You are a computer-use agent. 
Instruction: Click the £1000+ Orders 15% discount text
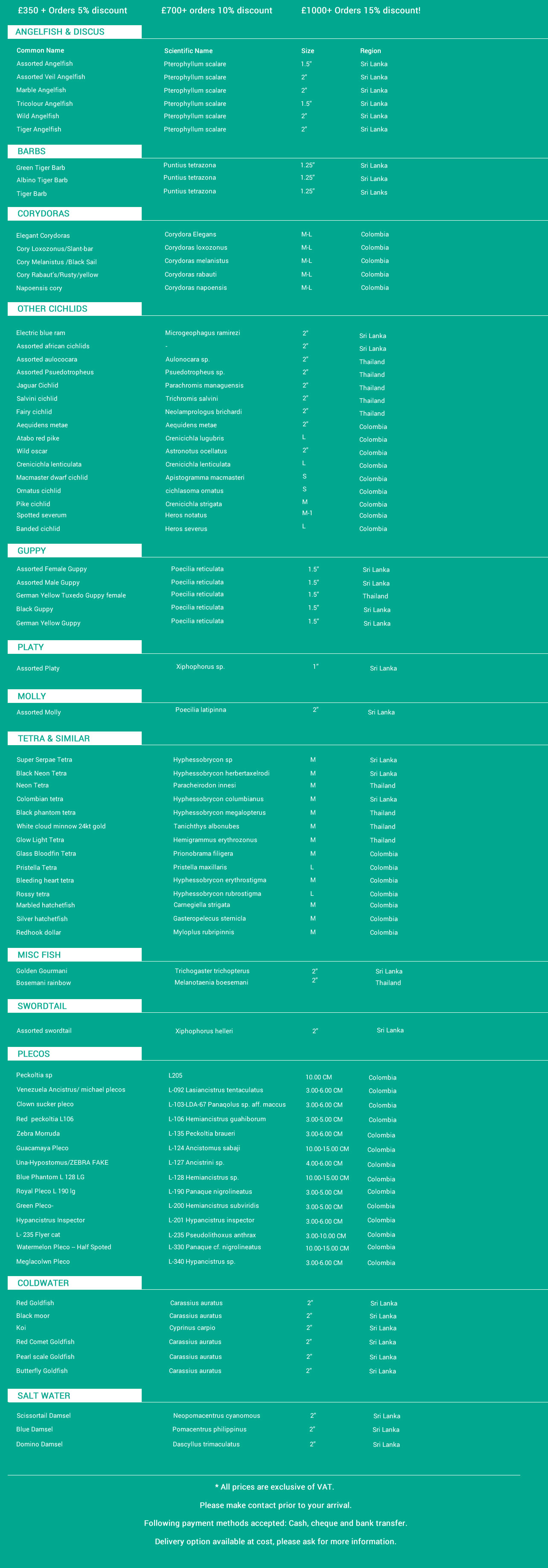(x=361, y=10)
